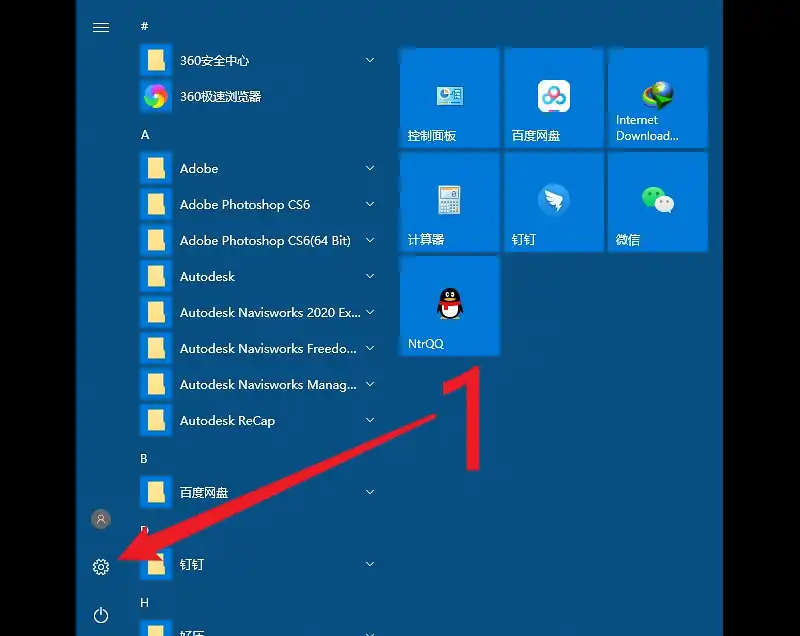Expand the hamburger menu at top
Image resolution: width=800 pixels, height=636 pixels.
click(x=101, y=27)
